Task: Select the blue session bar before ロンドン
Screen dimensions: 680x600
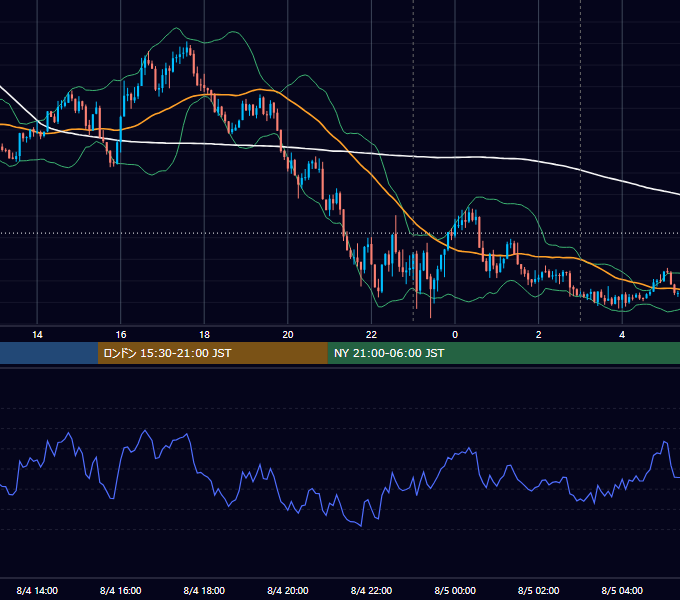Action: 49,353
